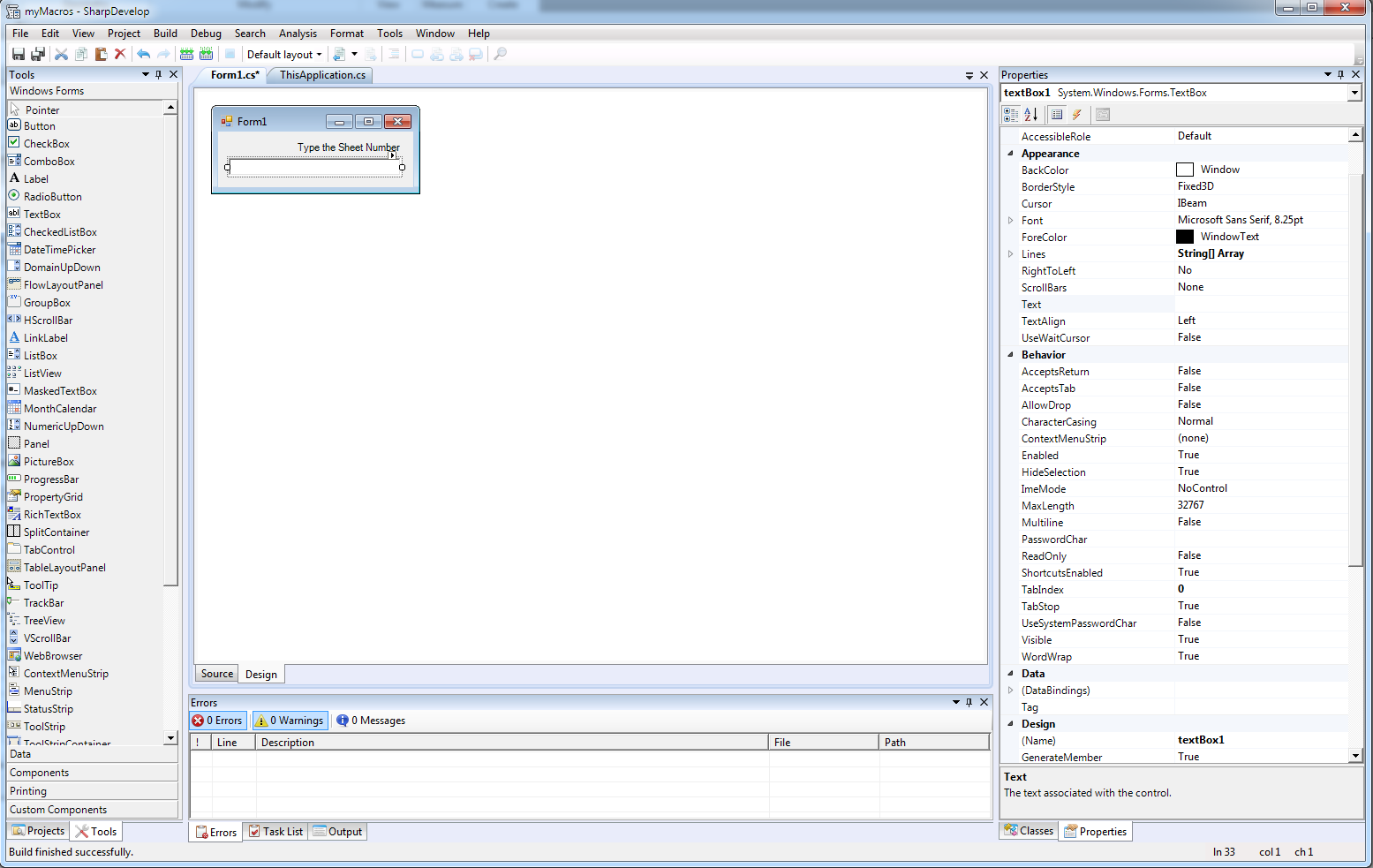Open the Format menu
This screenshot has width=1373, height=868.
[346, 33]
